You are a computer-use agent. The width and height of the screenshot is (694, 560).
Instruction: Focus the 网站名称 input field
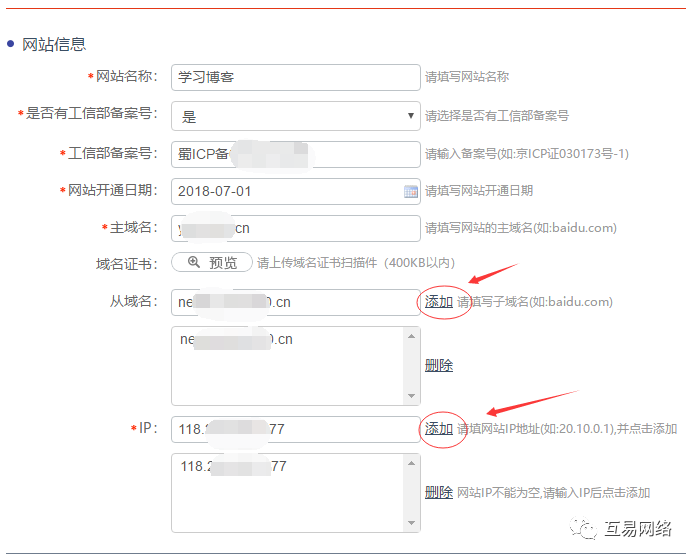(x=296, y=77)
